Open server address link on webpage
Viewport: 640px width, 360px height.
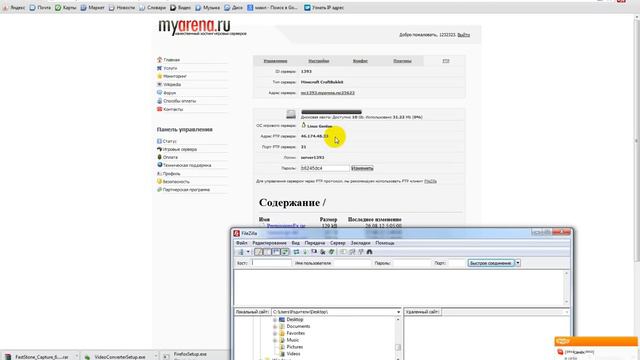328,93
